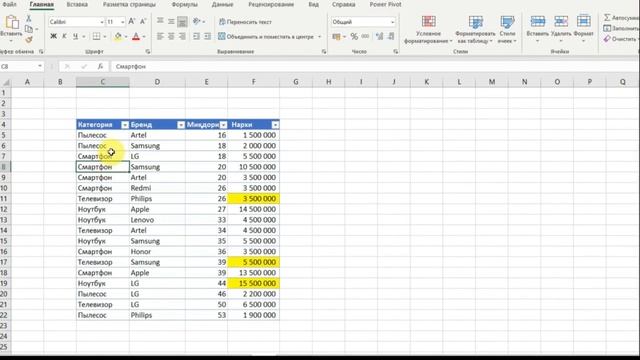Screen dimensions: 640x360
Task: Open the Общий number format dropdown
Action: point(393,22)
